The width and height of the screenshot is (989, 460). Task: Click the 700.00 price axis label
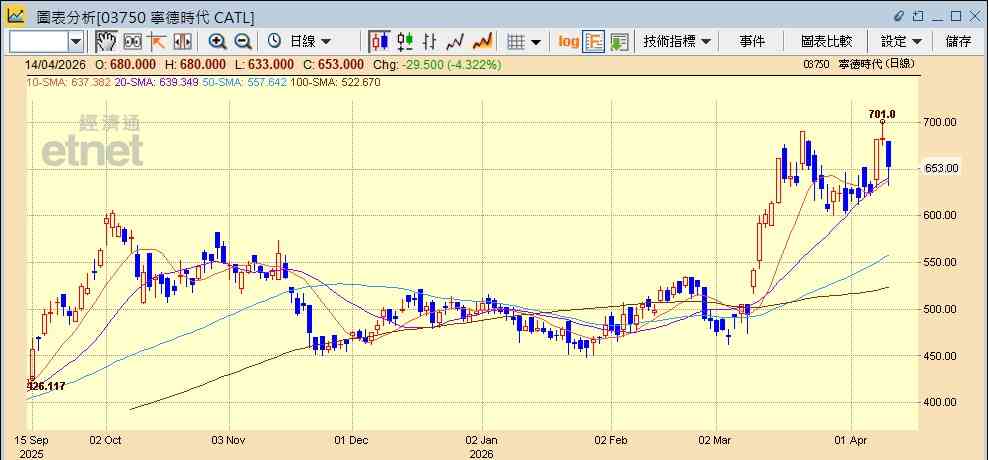(941, 122)
